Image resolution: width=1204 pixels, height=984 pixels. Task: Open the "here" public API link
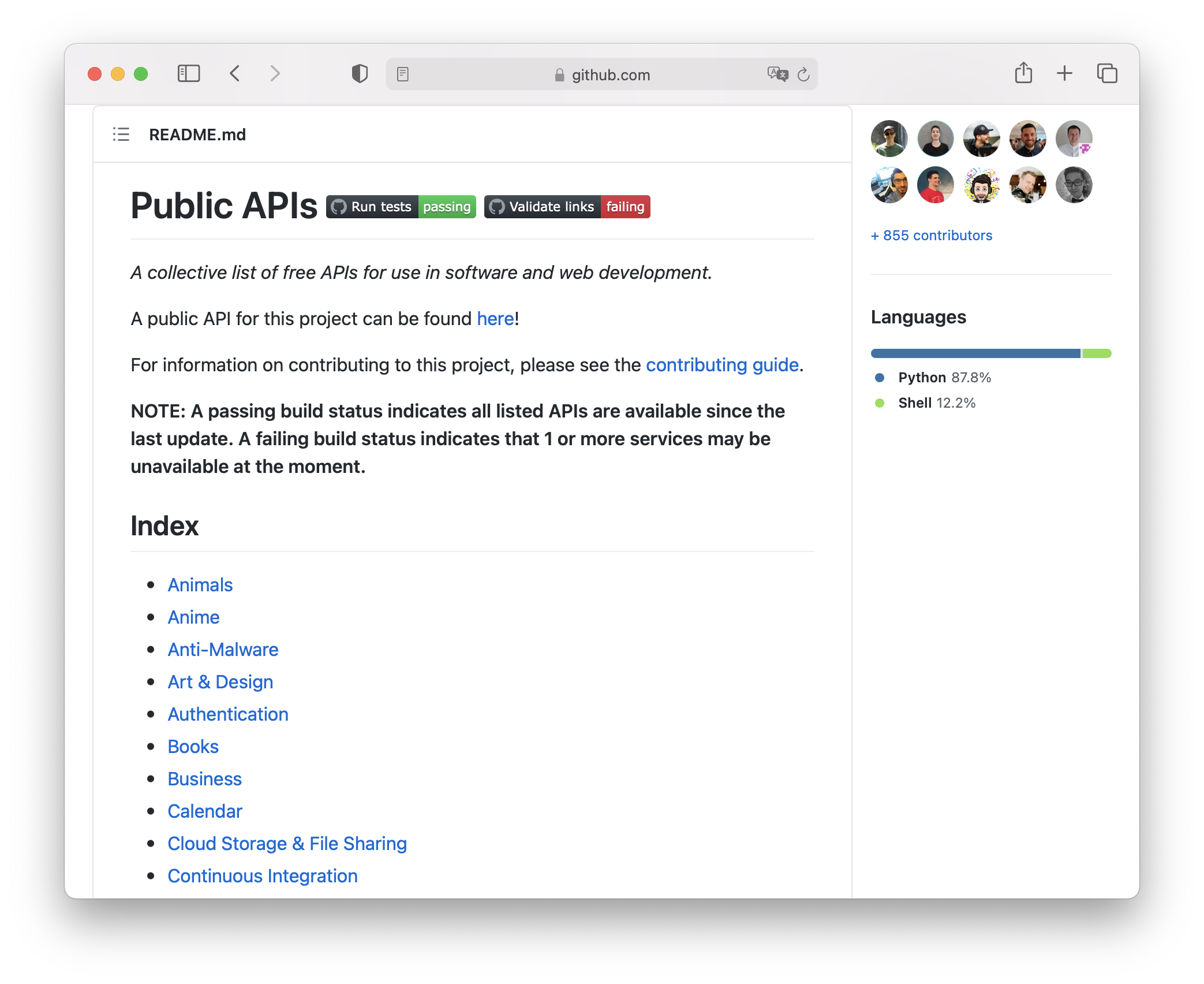[x=494, y=318]
